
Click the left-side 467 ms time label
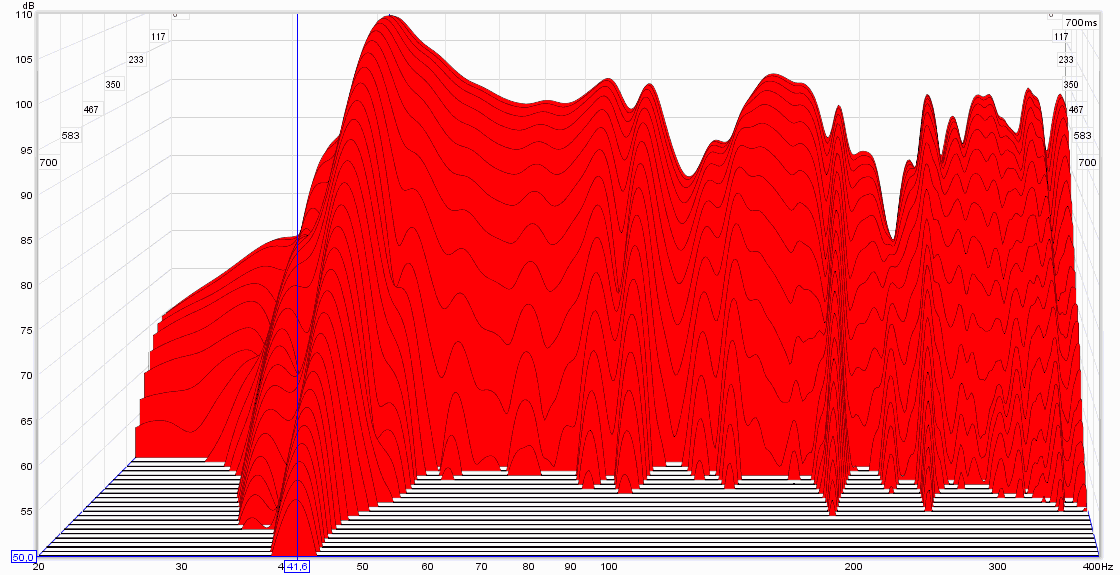pyautogui.click(x=91, y=109)
